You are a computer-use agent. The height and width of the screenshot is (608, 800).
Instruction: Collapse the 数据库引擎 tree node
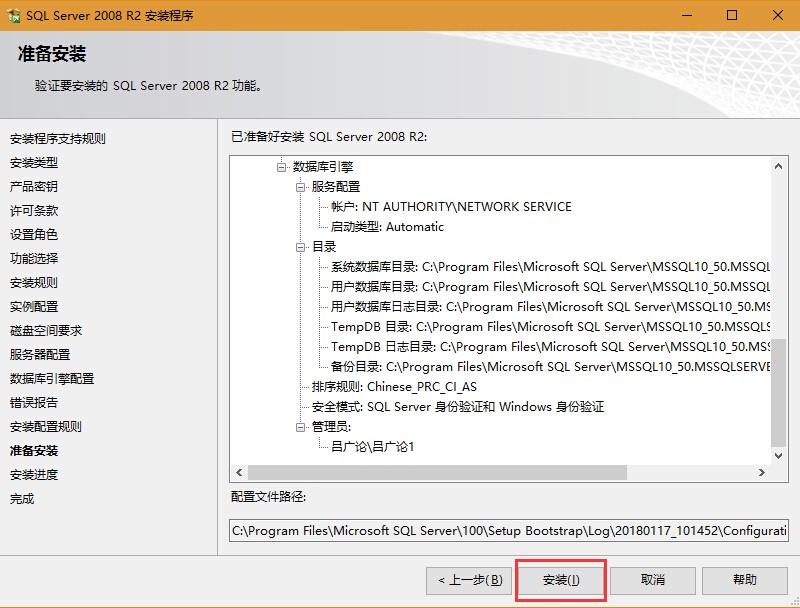[x=282, y=167]
